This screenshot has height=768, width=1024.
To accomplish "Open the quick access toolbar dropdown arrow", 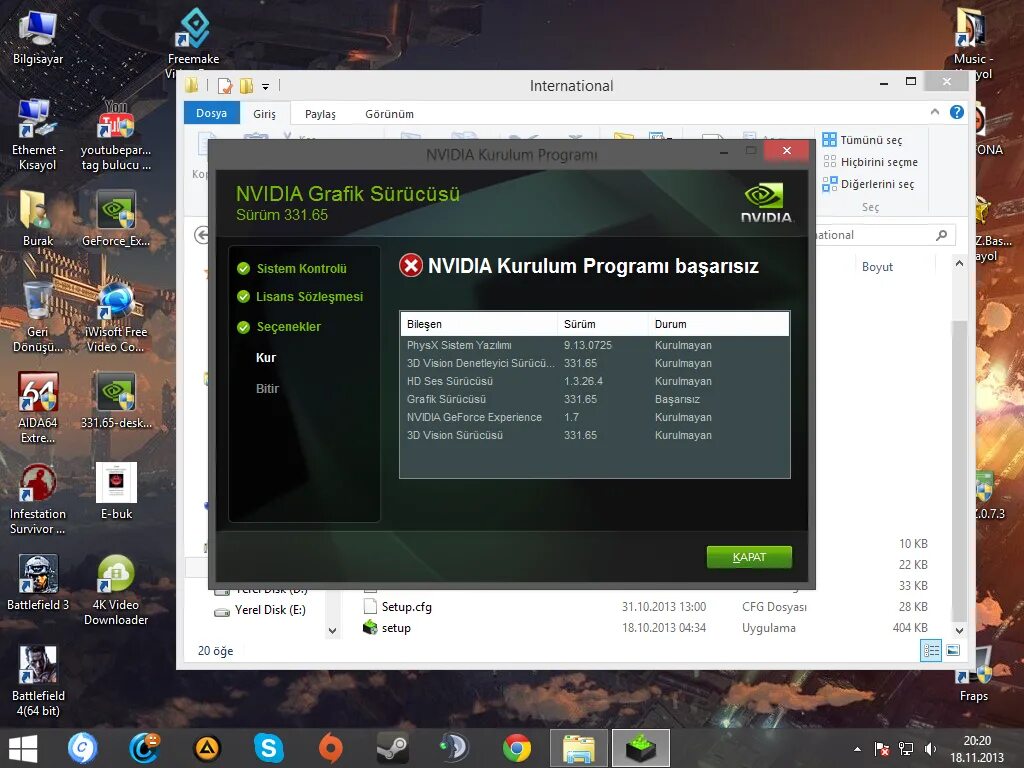I will 265,86.
